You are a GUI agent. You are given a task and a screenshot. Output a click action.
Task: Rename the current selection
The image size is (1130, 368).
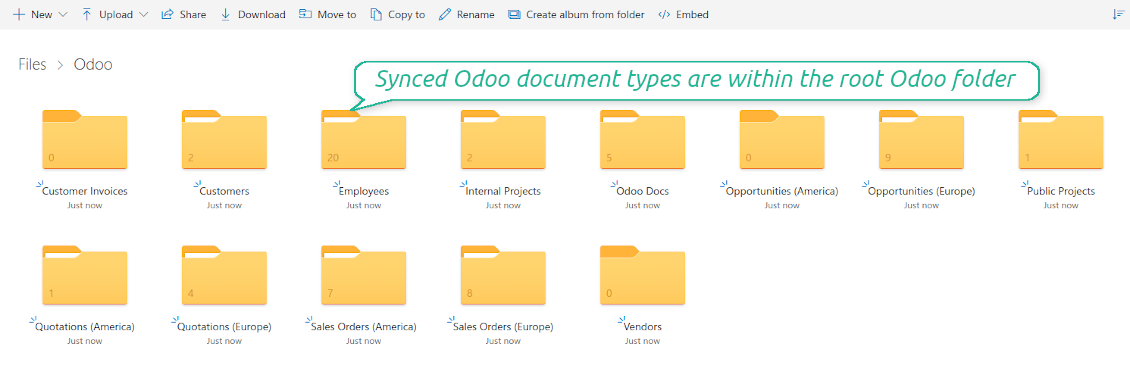[x=466, y=14]
